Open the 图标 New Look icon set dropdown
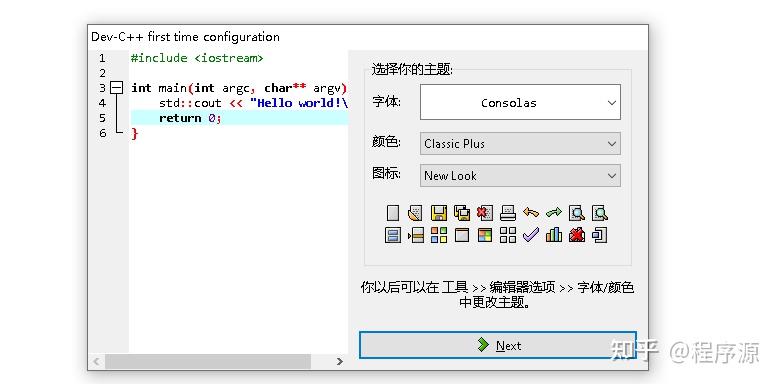 click(x=520, y=175)
